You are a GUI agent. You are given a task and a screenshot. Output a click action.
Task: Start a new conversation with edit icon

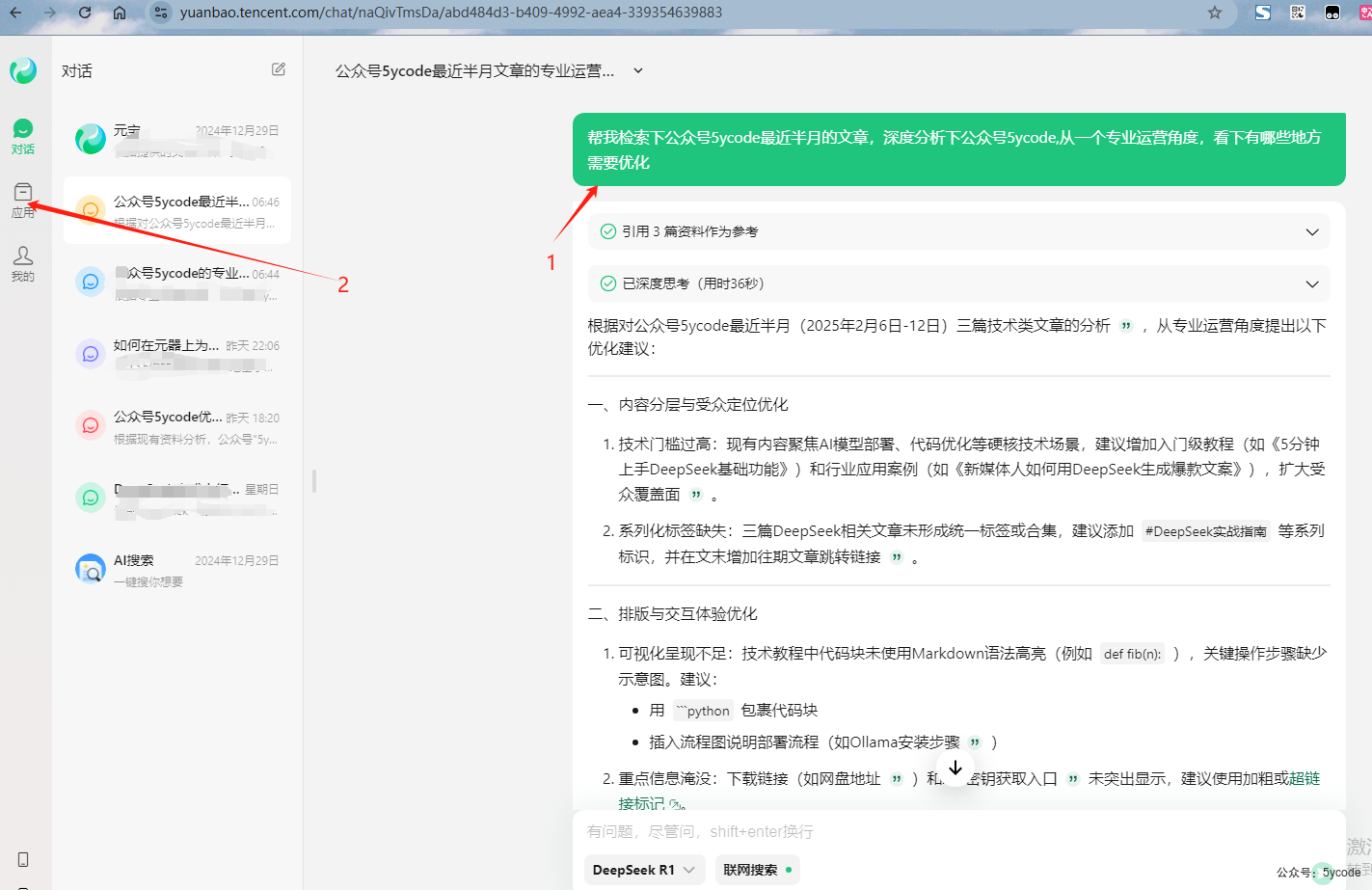coord(279,69)
